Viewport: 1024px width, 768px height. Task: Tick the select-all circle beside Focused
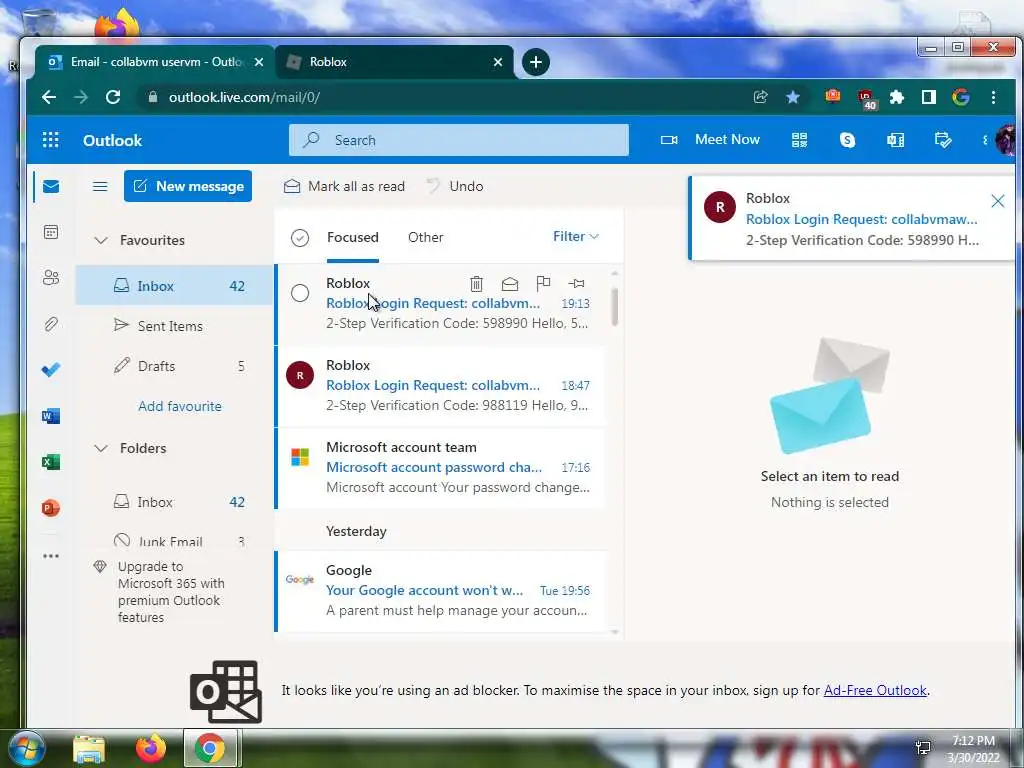point(300,238)
